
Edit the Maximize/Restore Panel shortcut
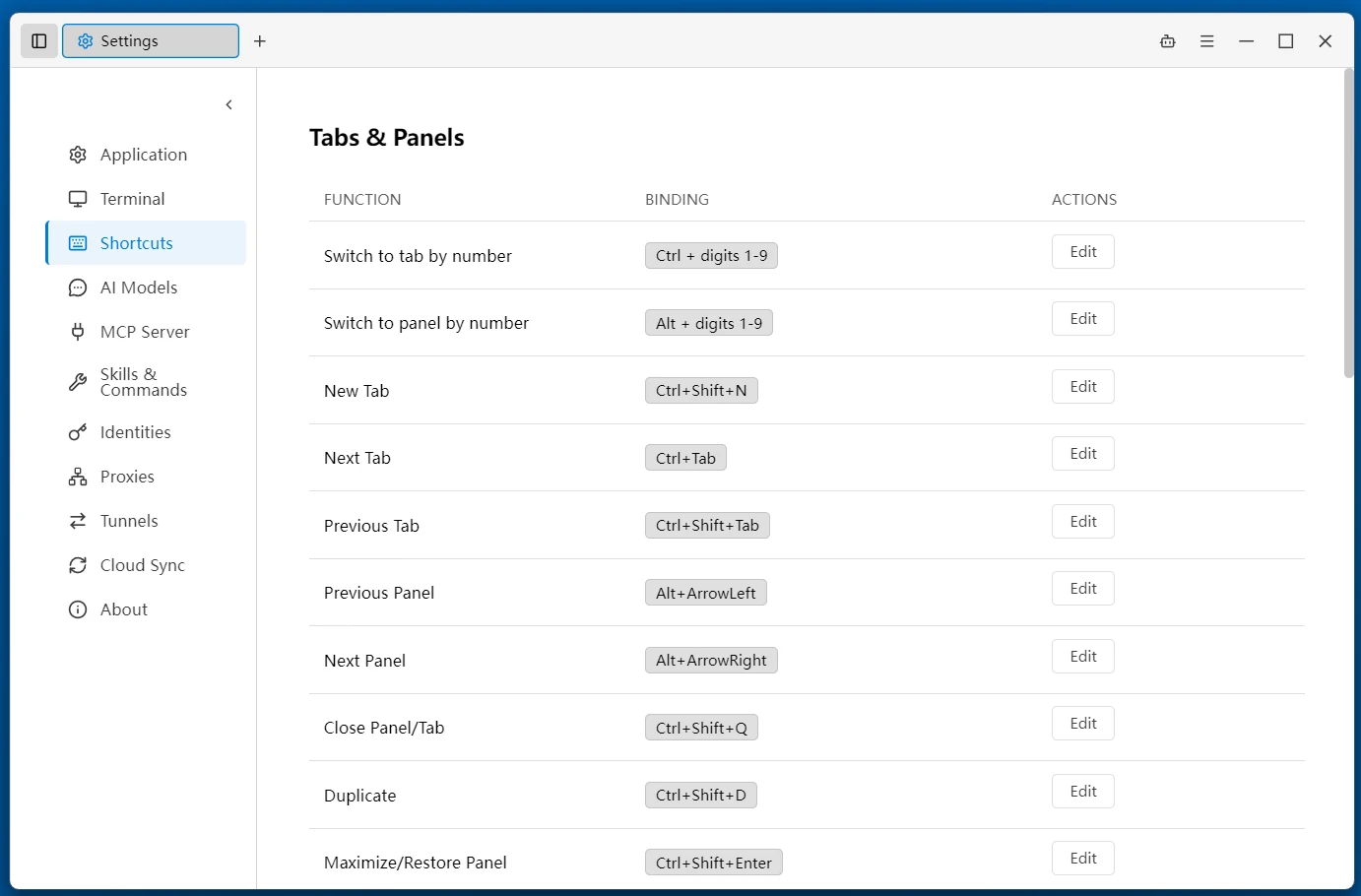point(1083,859)
